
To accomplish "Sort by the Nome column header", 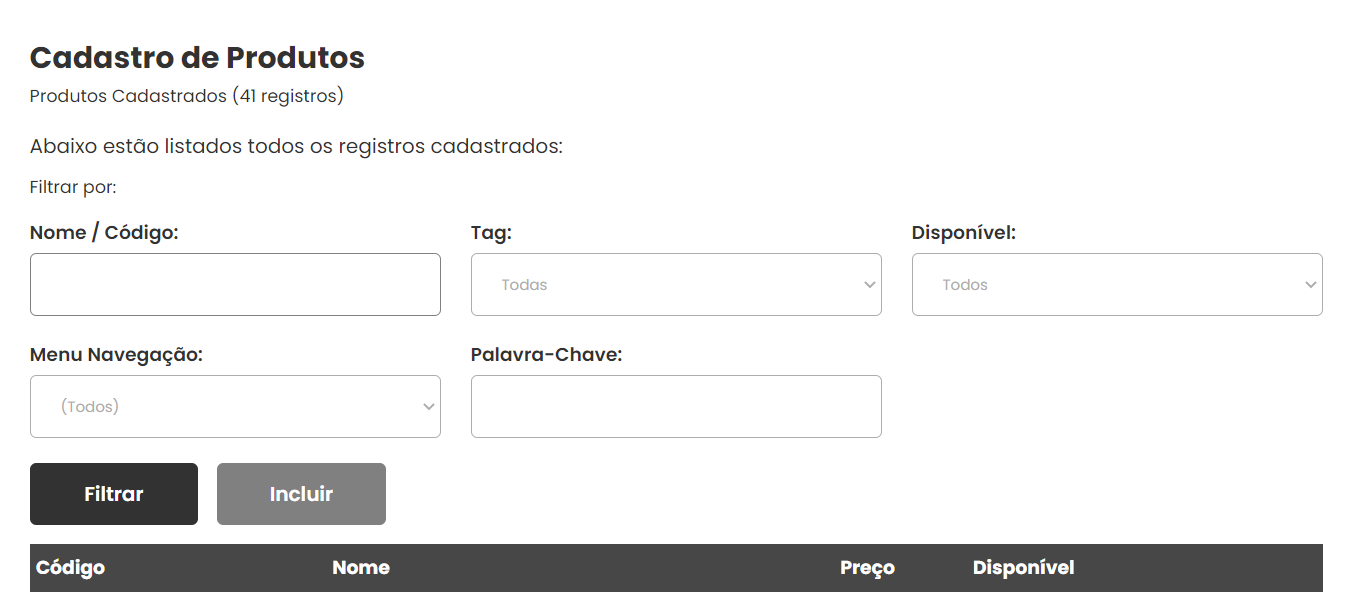I will coord(361,568).
